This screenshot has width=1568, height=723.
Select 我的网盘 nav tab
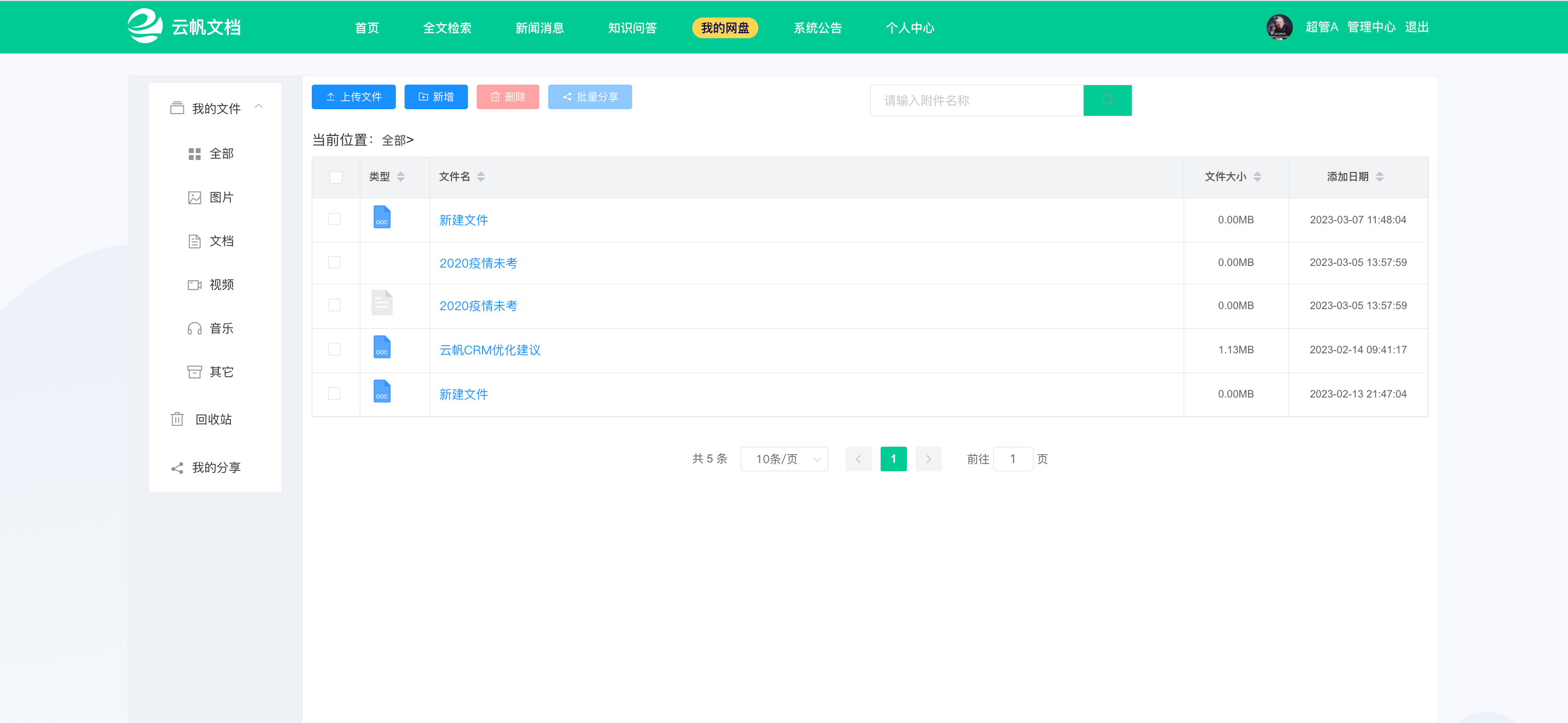[x=725, y=28]
